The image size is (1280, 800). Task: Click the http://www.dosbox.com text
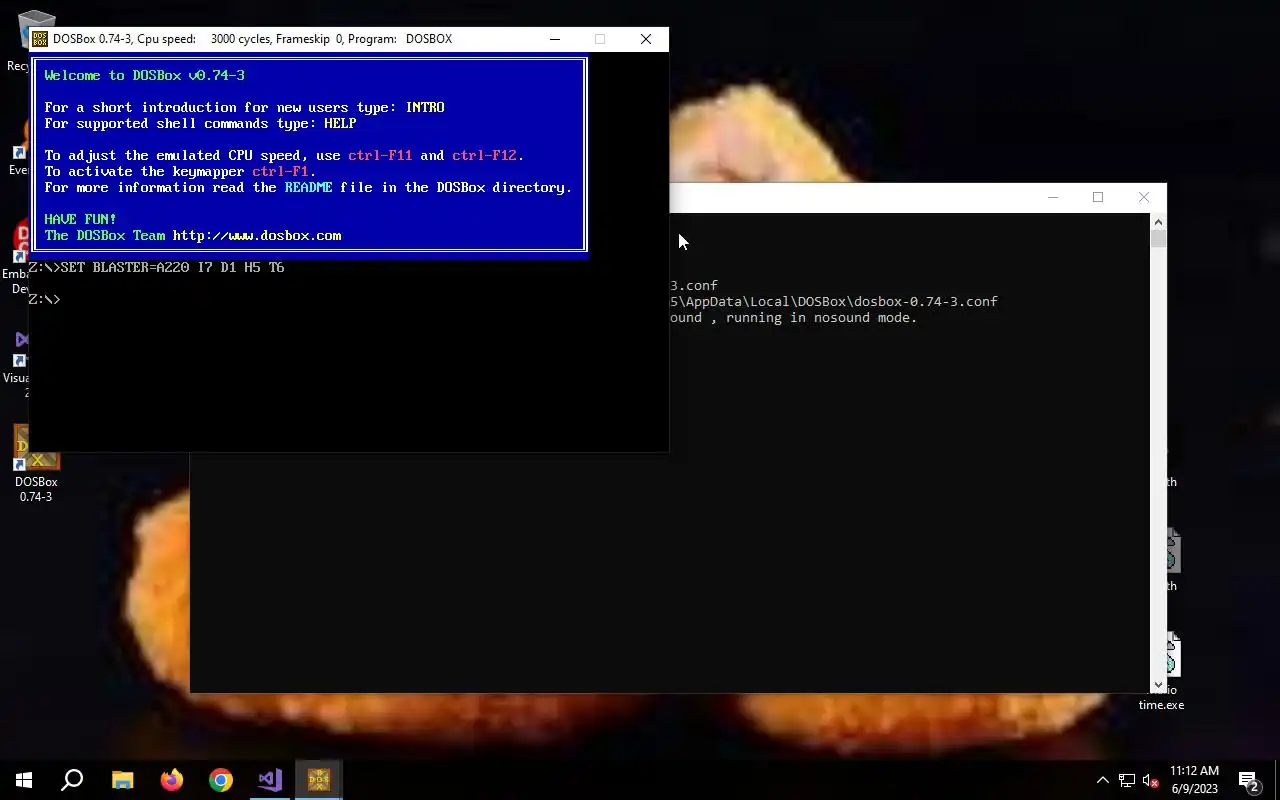pyautogui.click(x=257, y=236)
